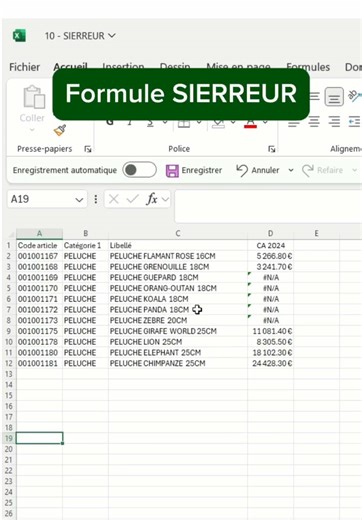This screenshot has height=520, width=362.
Task: Click the formula bar confirm checkmark
Action: pos(132,199)
